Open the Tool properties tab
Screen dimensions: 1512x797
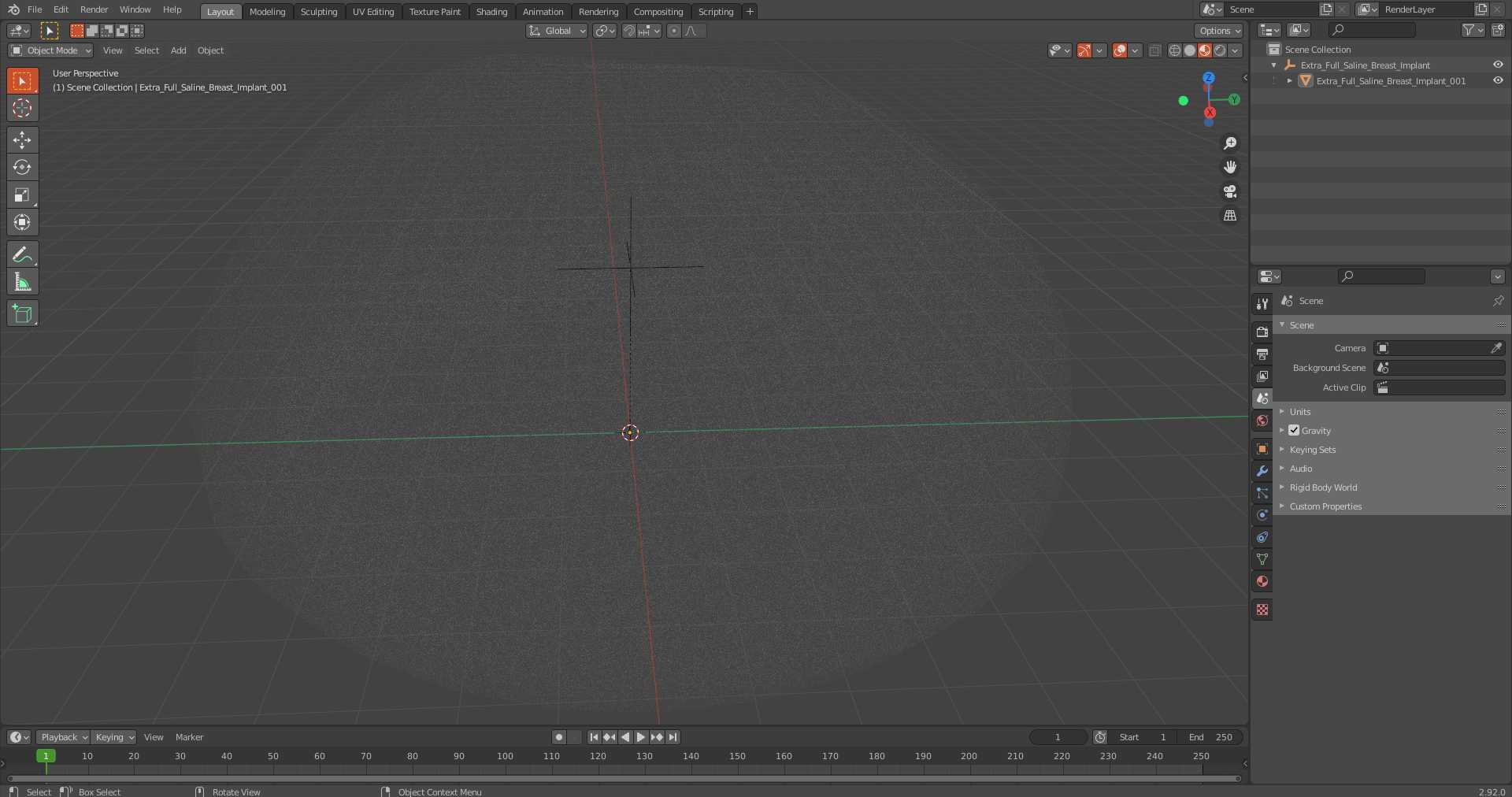[x=1262, y=304]
